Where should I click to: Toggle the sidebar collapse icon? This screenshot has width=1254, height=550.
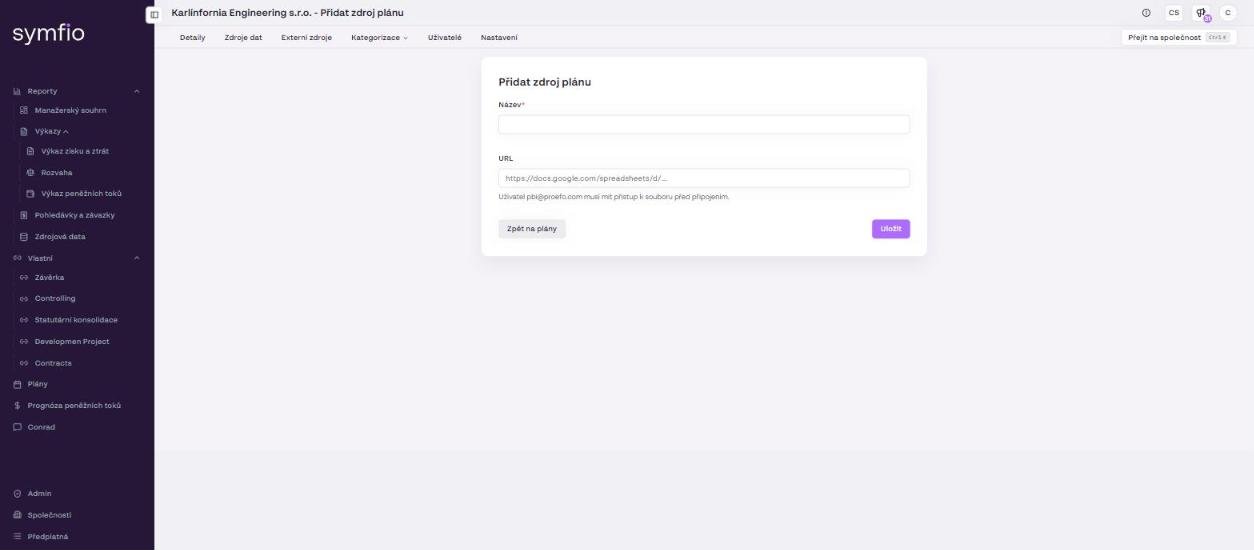tap(154, 15)
